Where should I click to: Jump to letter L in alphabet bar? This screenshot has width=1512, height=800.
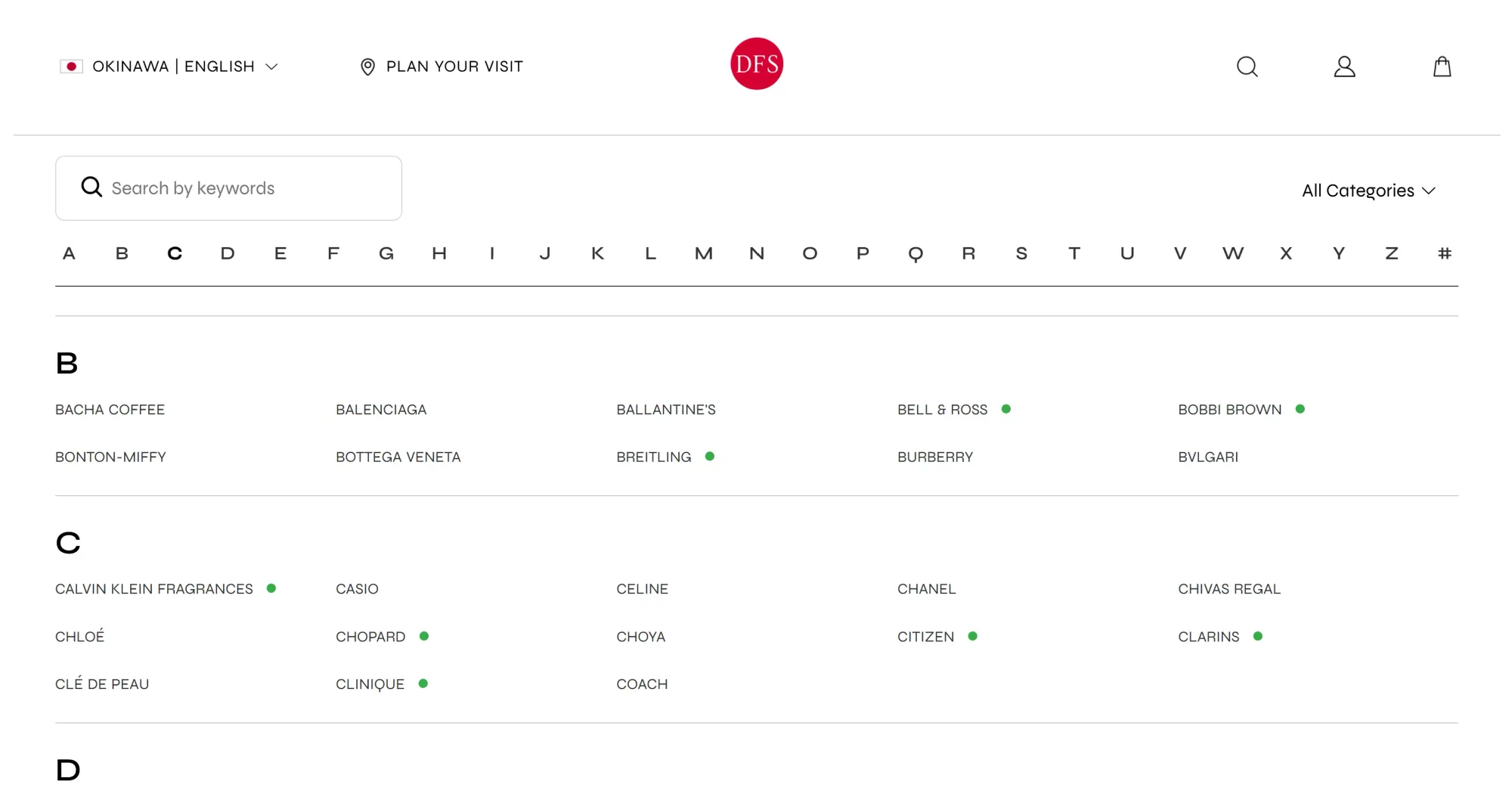tap(651, 253)
